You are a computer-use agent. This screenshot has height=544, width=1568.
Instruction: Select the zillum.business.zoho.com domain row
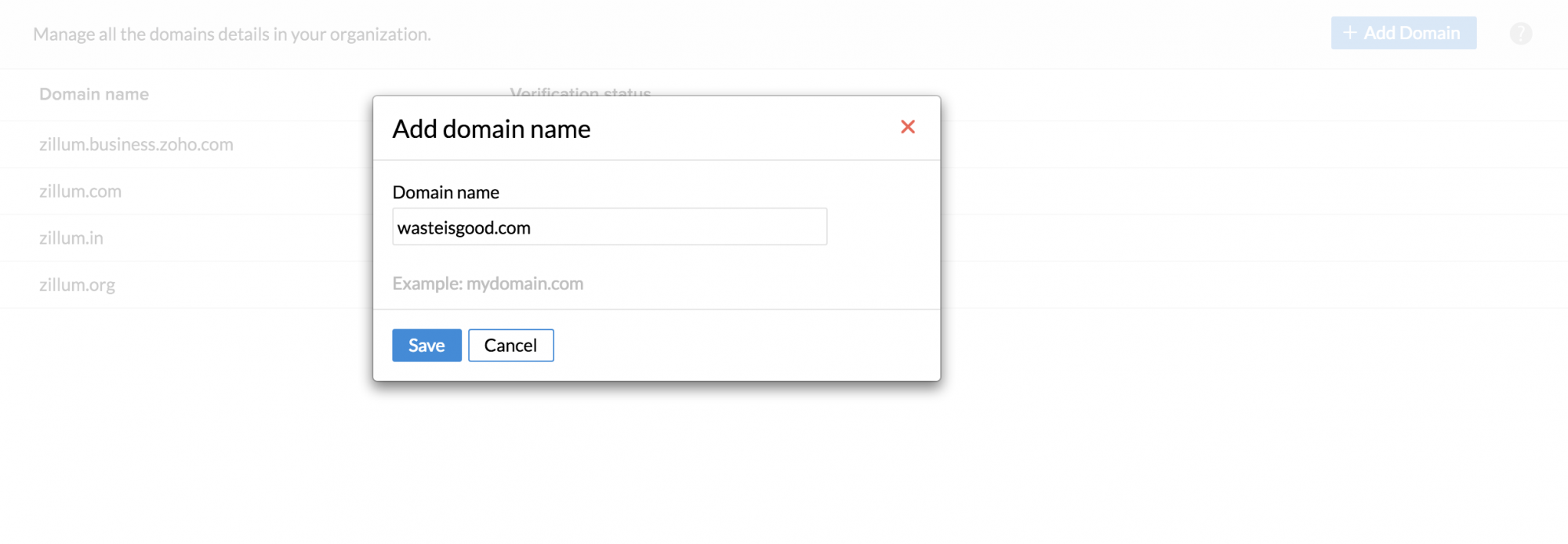point(136,144)
